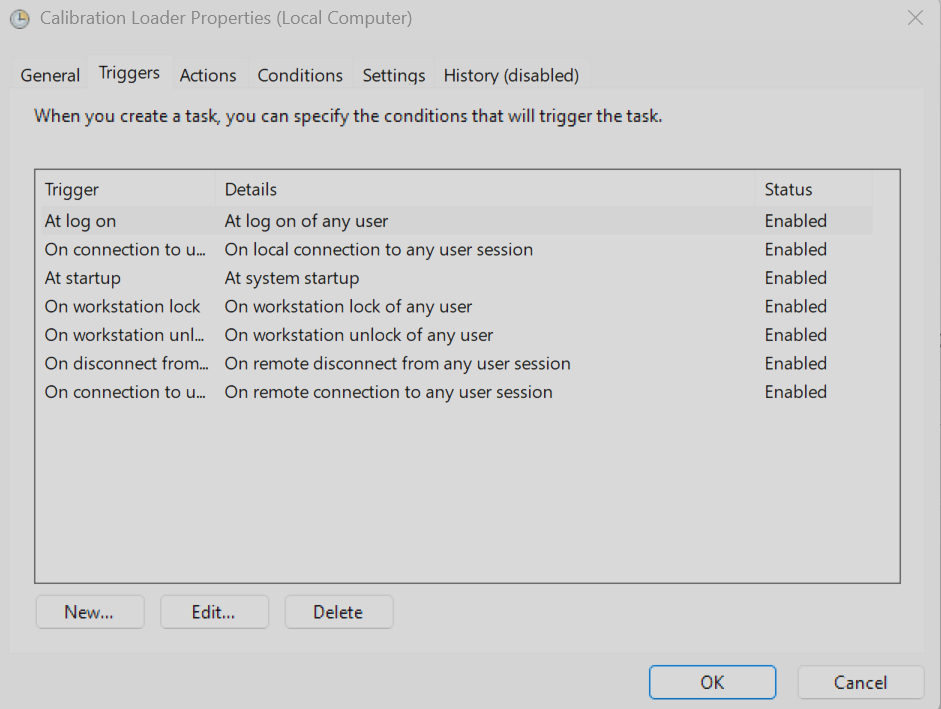Click Enabled status of workstation lock row

796,306
